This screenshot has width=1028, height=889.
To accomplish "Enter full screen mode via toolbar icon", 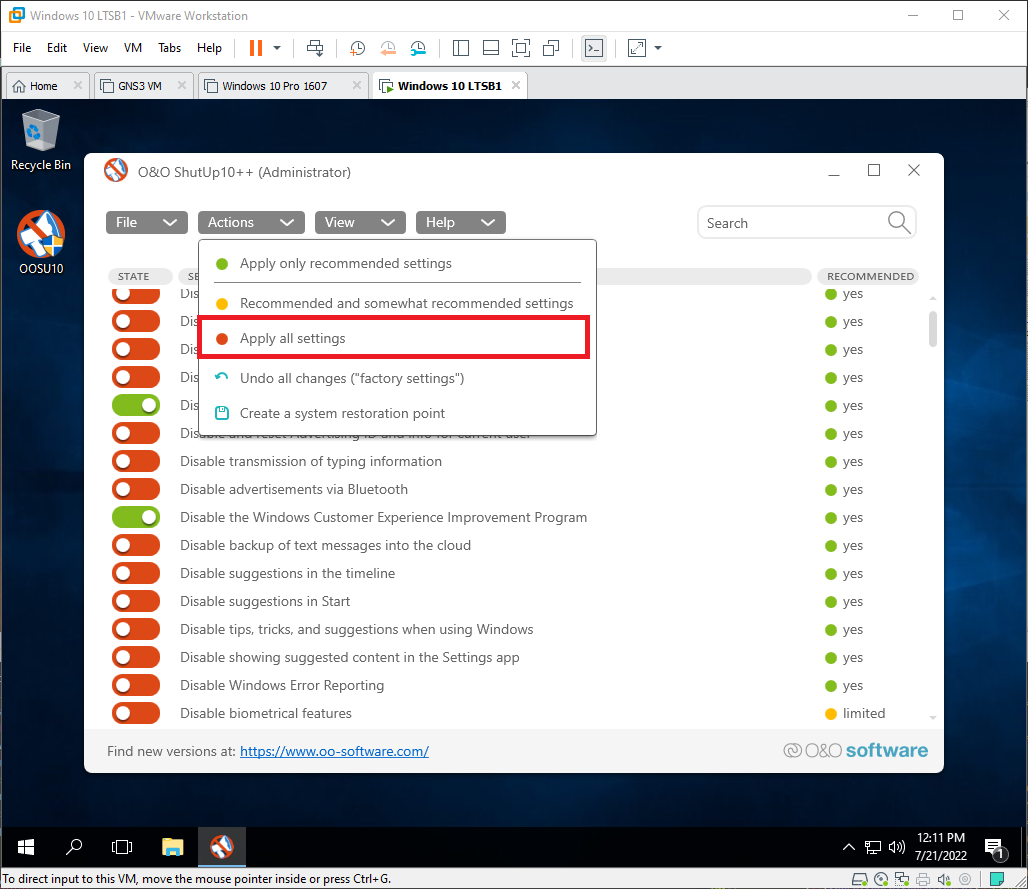I will click(x=521, y=48).
